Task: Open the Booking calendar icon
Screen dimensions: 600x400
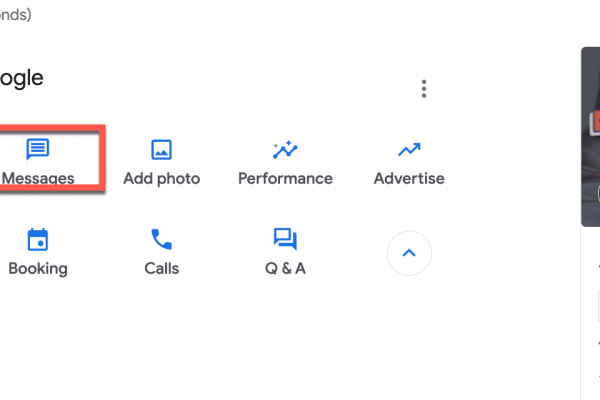Action: pos(38,240)
